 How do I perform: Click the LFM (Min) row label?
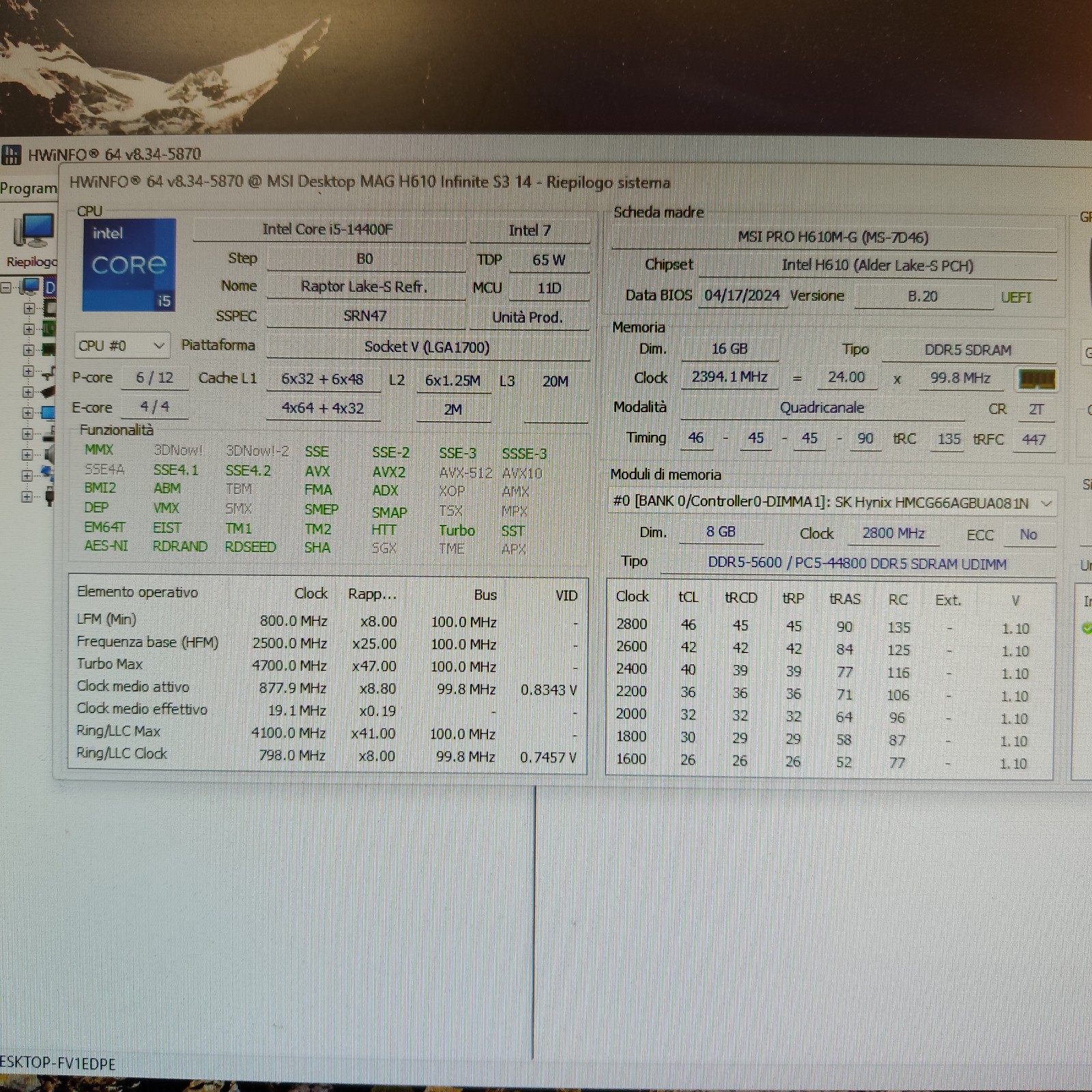pyautogui.click(x=106, y=619)
